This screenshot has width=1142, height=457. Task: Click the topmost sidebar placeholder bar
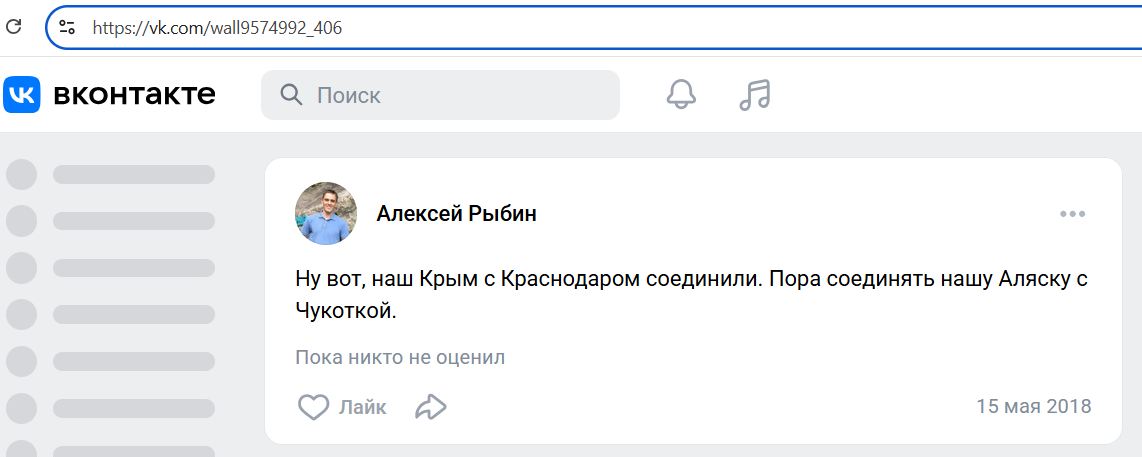(x=134, y=174)
